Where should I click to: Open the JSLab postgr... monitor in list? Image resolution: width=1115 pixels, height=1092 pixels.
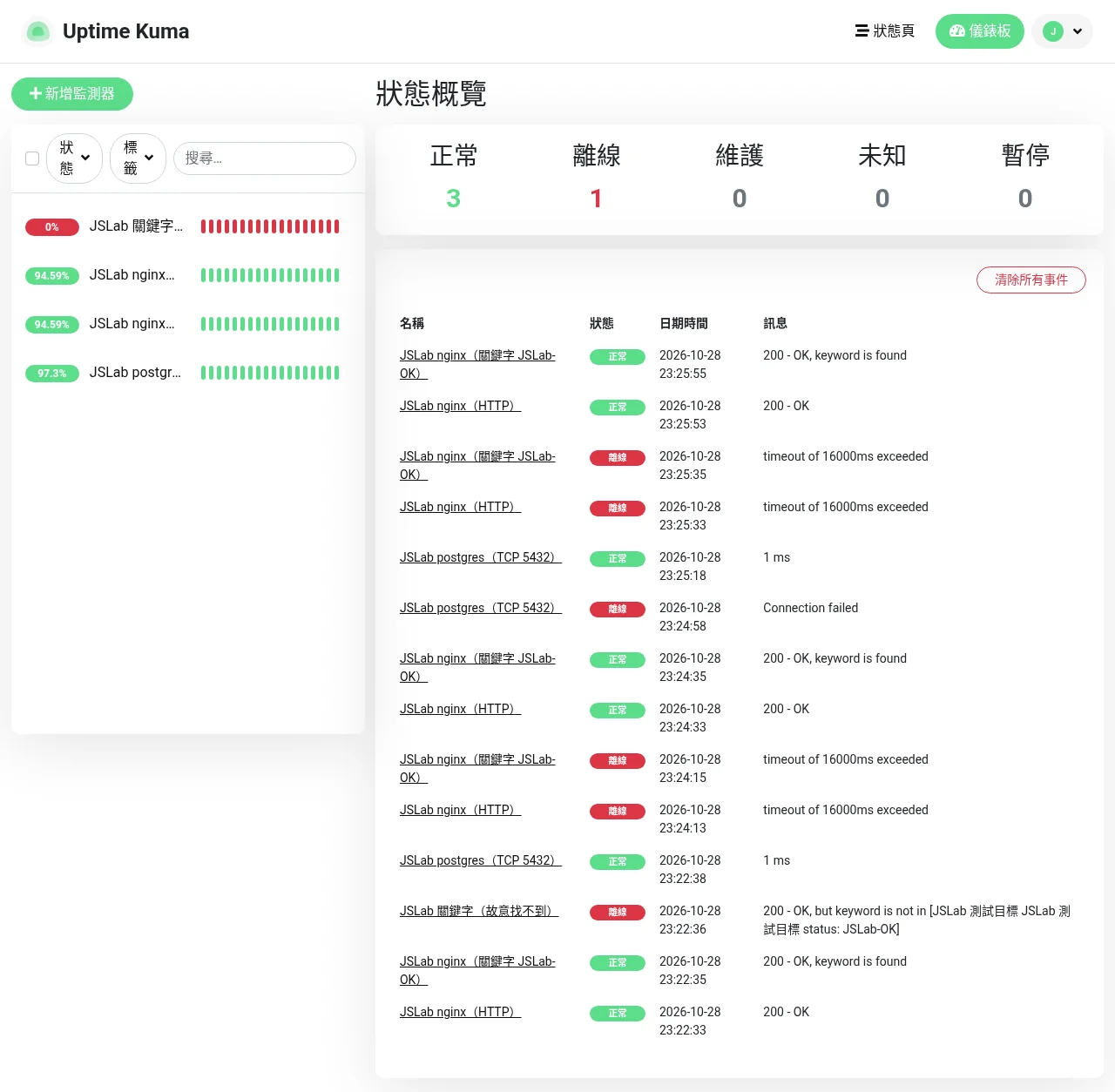[187, 373]
